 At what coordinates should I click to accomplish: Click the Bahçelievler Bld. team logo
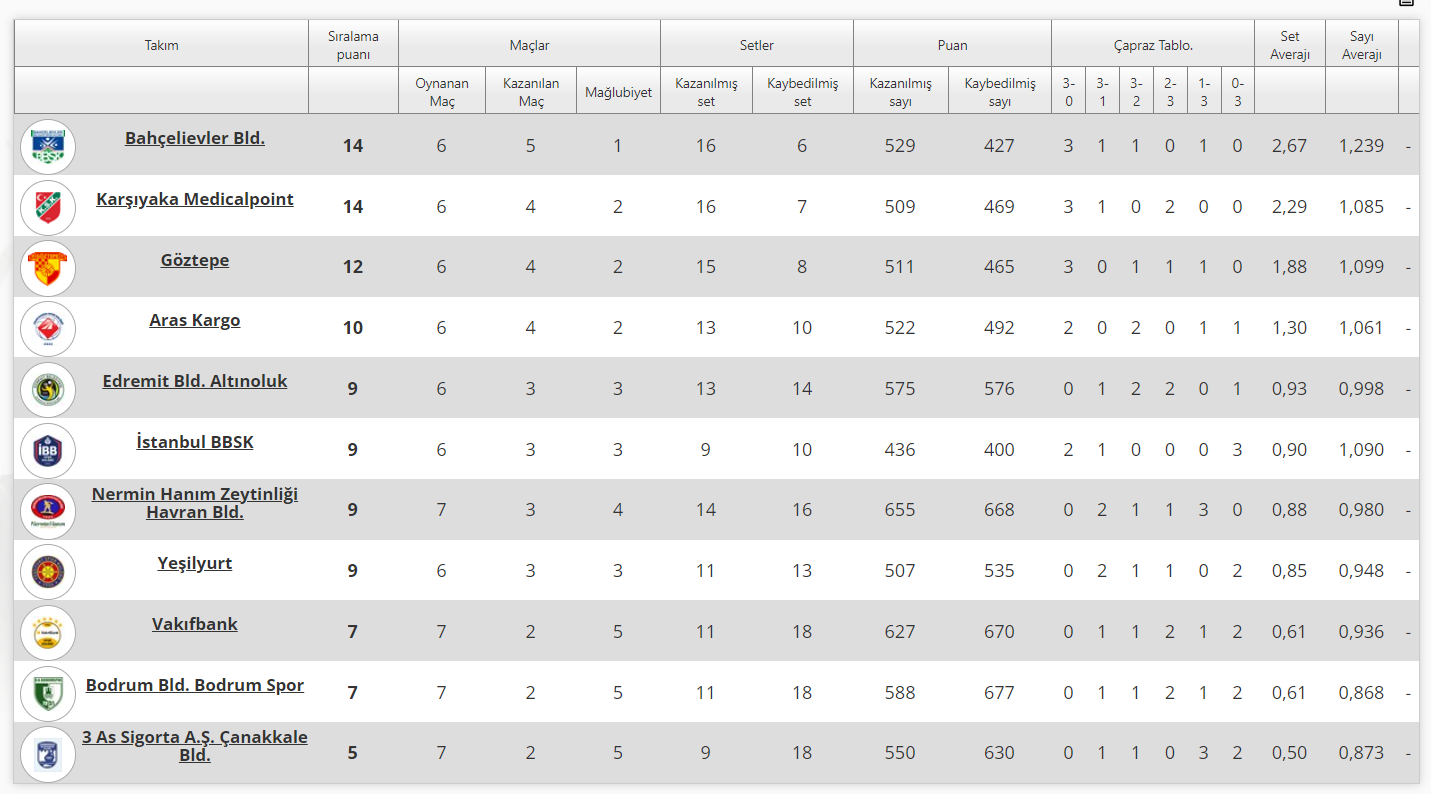48,147
